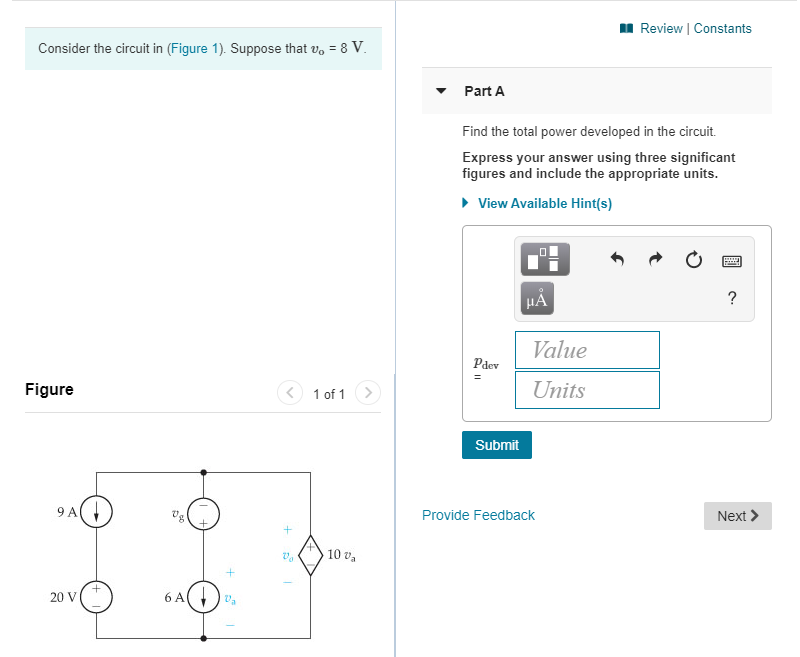Viewport: 800px width, 657px height.
Task: Show keyboard shortcuts icon
Action: (x=732, y=261)
